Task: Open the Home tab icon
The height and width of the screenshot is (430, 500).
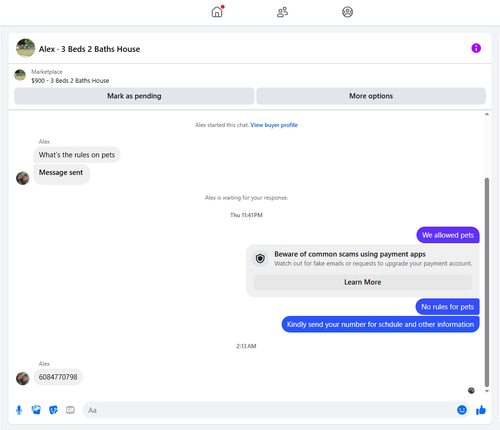Action: click(217, 12)
